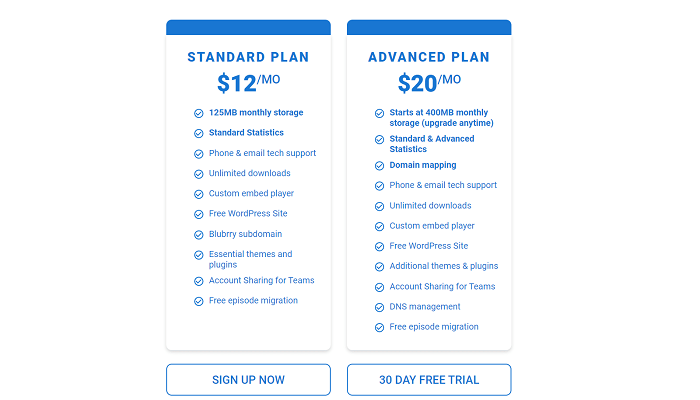Screen dimensions: 700x400
Task: Click the $12/MO price text
Action: coord(248,82)
